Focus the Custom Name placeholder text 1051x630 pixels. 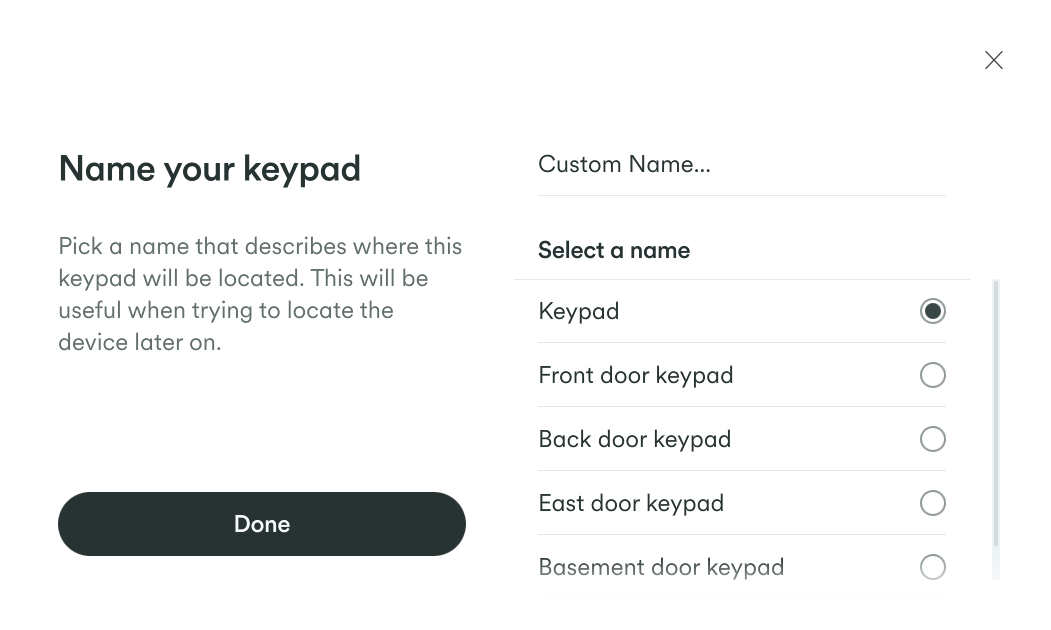click(x=624, y=164)
